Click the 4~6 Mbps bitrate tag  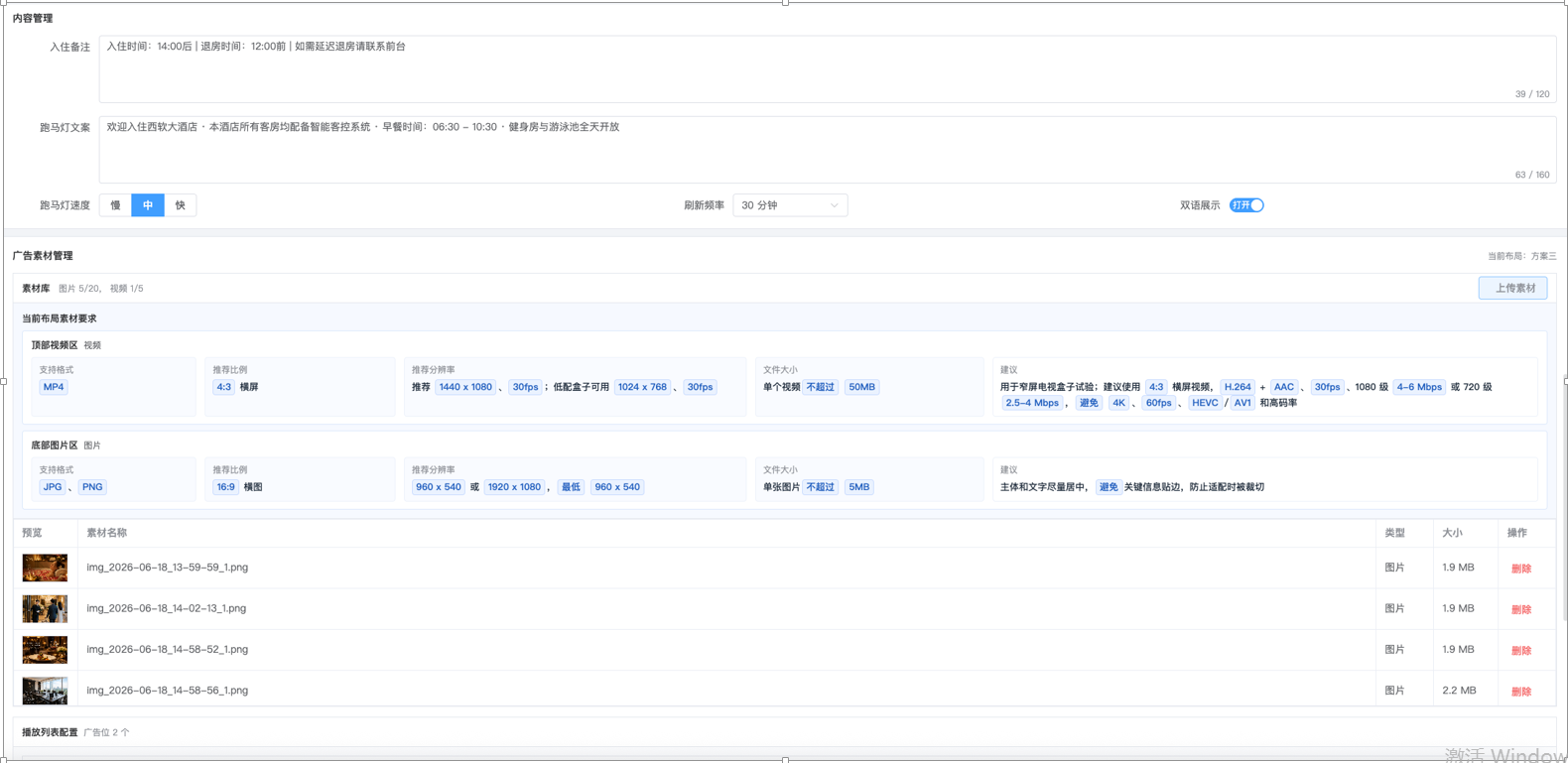pyautogui.click(x=1419, y=387)
